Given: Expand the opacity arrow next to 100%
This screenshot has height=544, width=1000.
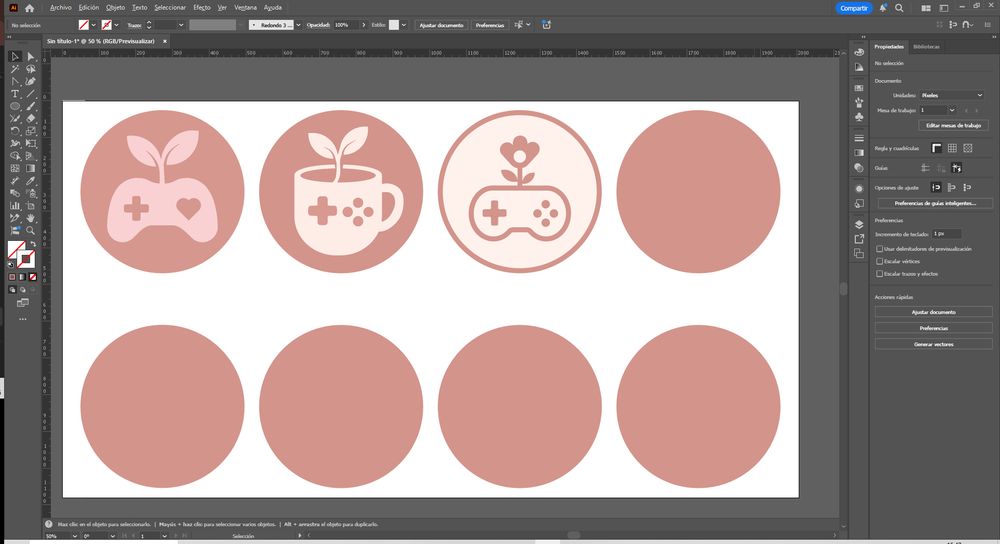Looking at the screenshot, I should click(364, 25).
